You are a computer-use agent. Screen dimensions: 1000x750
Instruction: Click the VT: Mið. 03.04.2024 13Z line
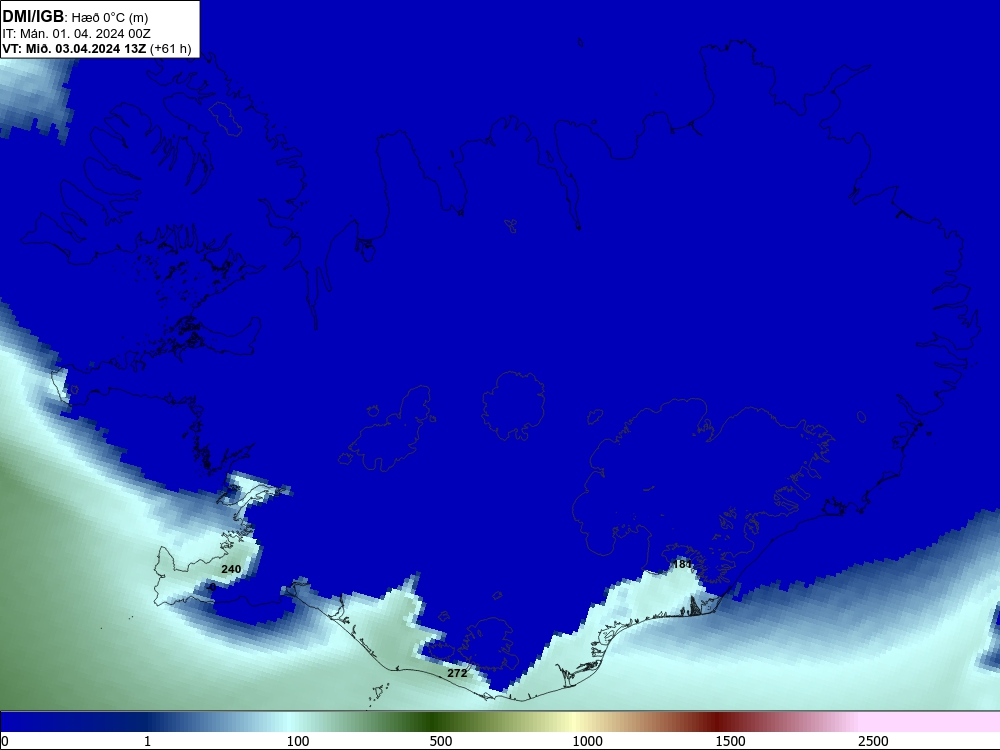pos(74,48)
